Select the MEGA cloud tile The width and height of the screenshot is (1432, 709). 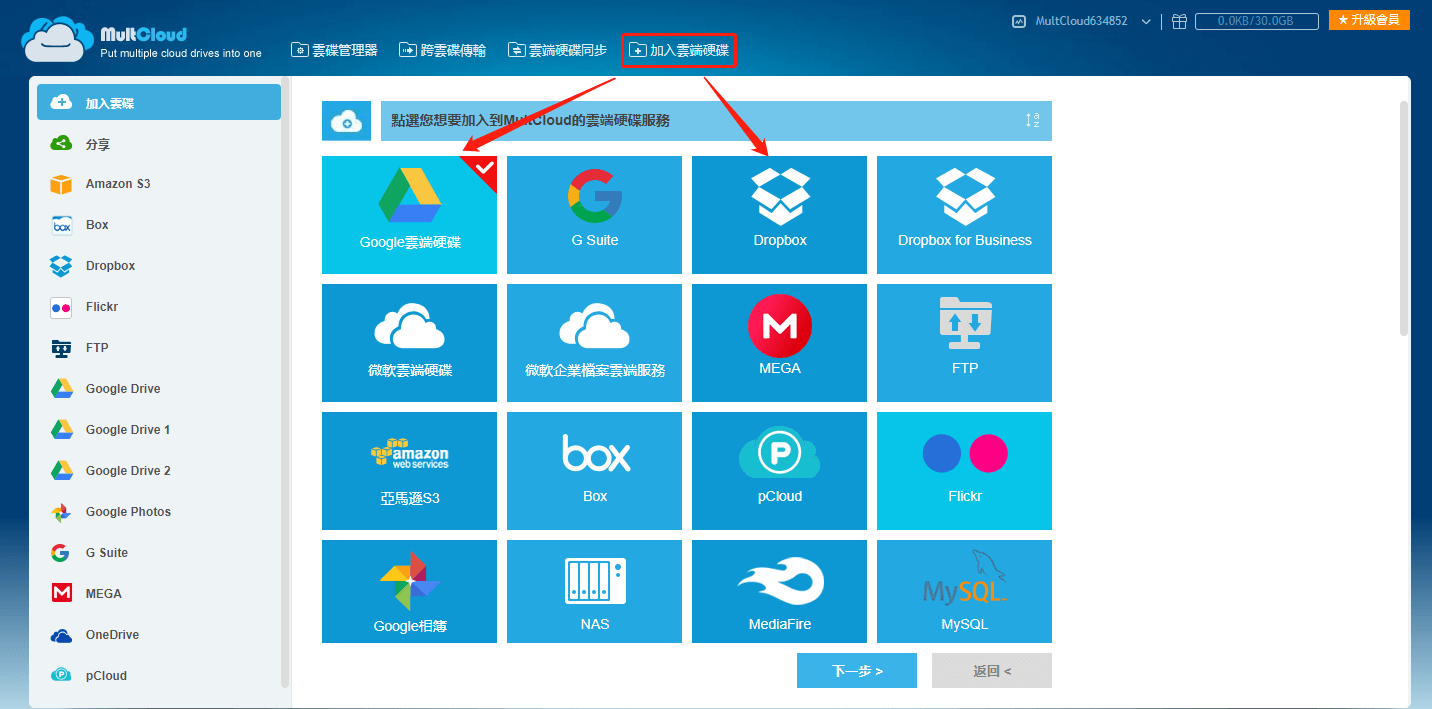[x=779, y=343]
